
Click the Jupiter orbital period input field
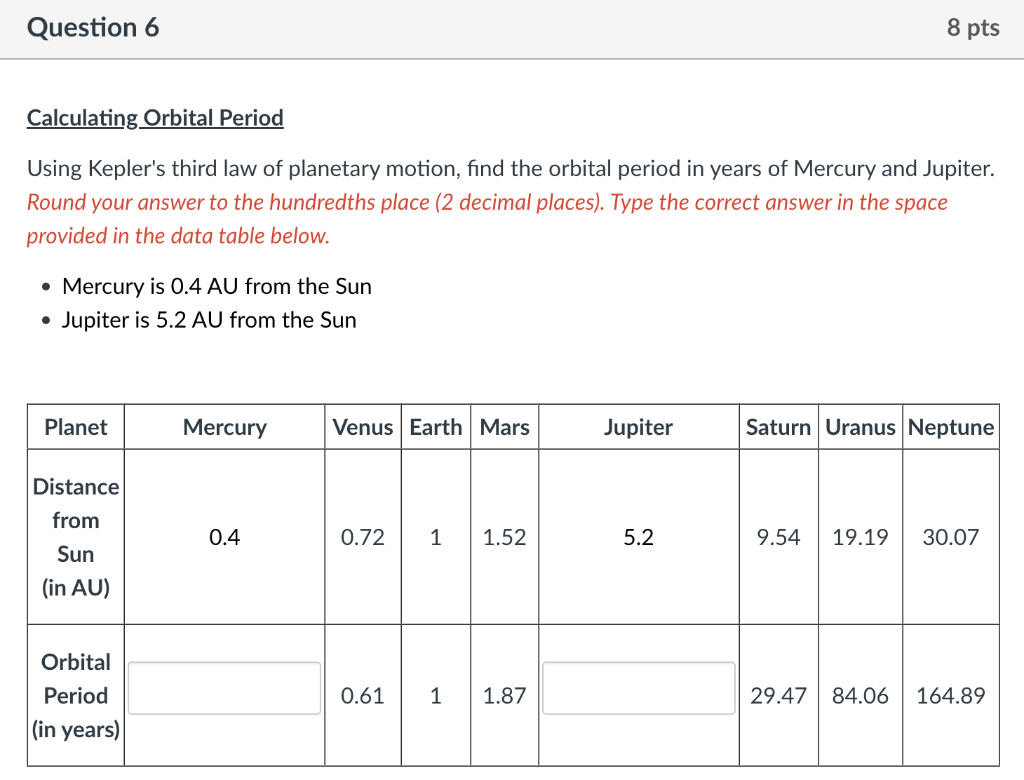[x=638, y=688]
